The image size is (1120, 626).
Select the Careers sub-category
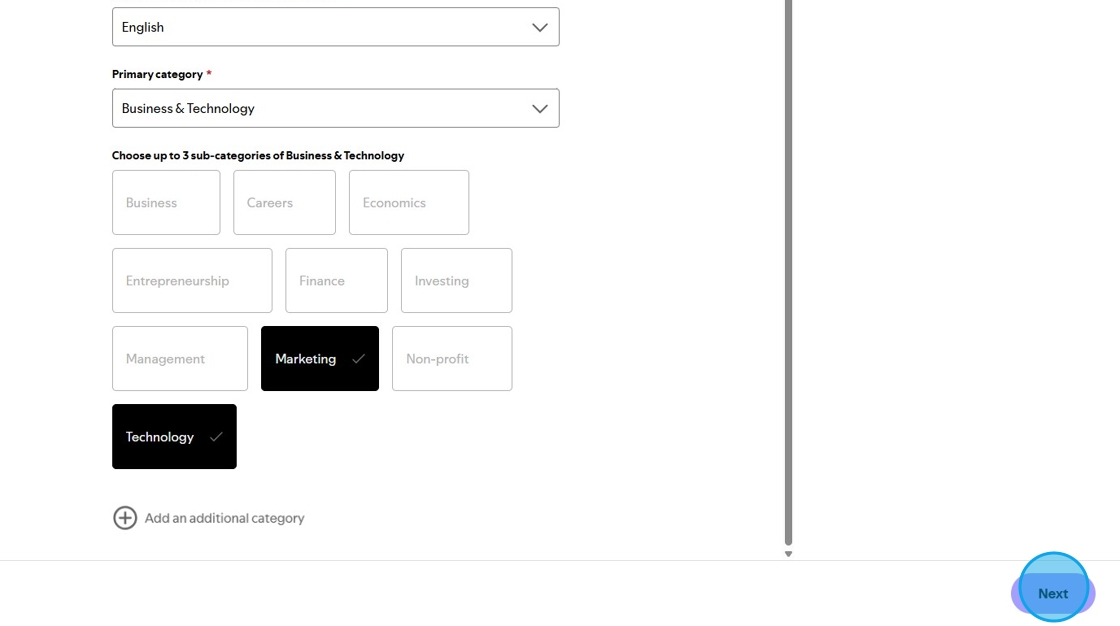tap(284, 202)
